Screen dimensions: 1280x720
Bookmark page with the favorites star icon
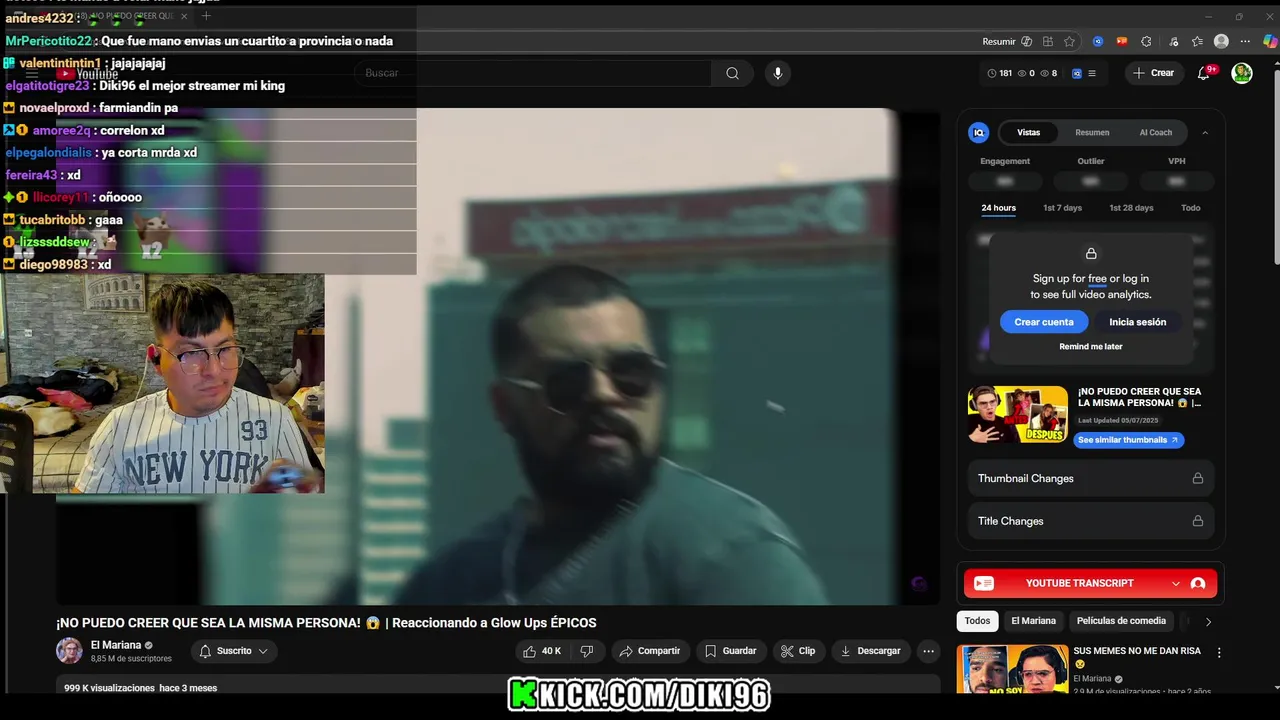click(x=1069, y=41)
